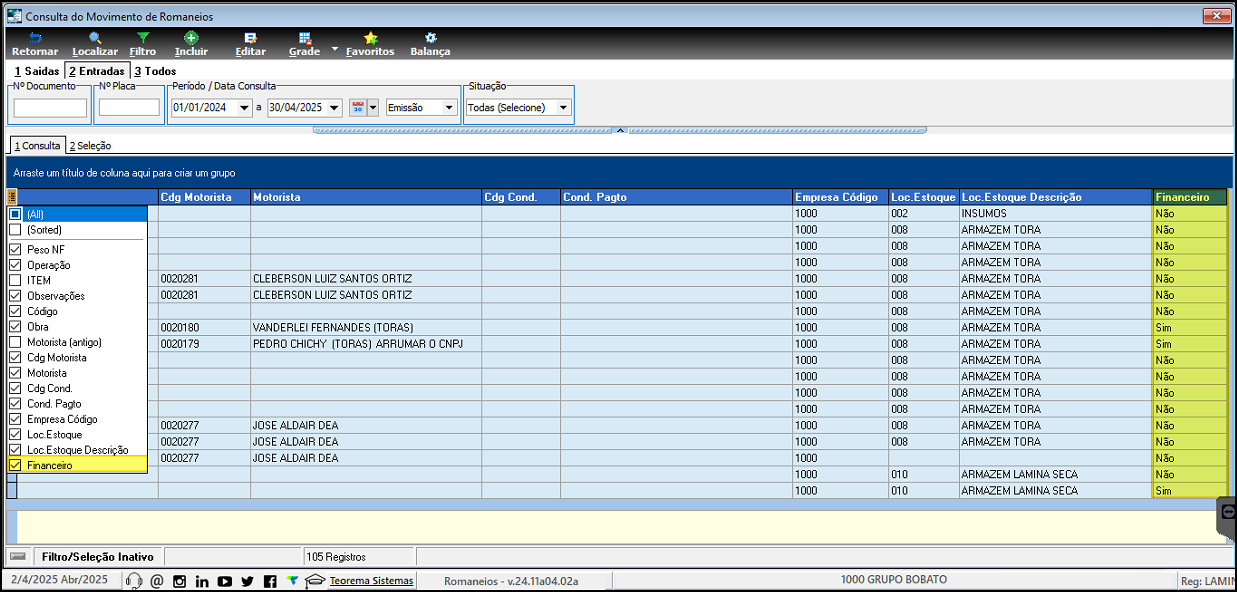Uncheck the Empresa Código column checkbox
Viewport: 1237px width, 592px height.
[x=15, y=419]
